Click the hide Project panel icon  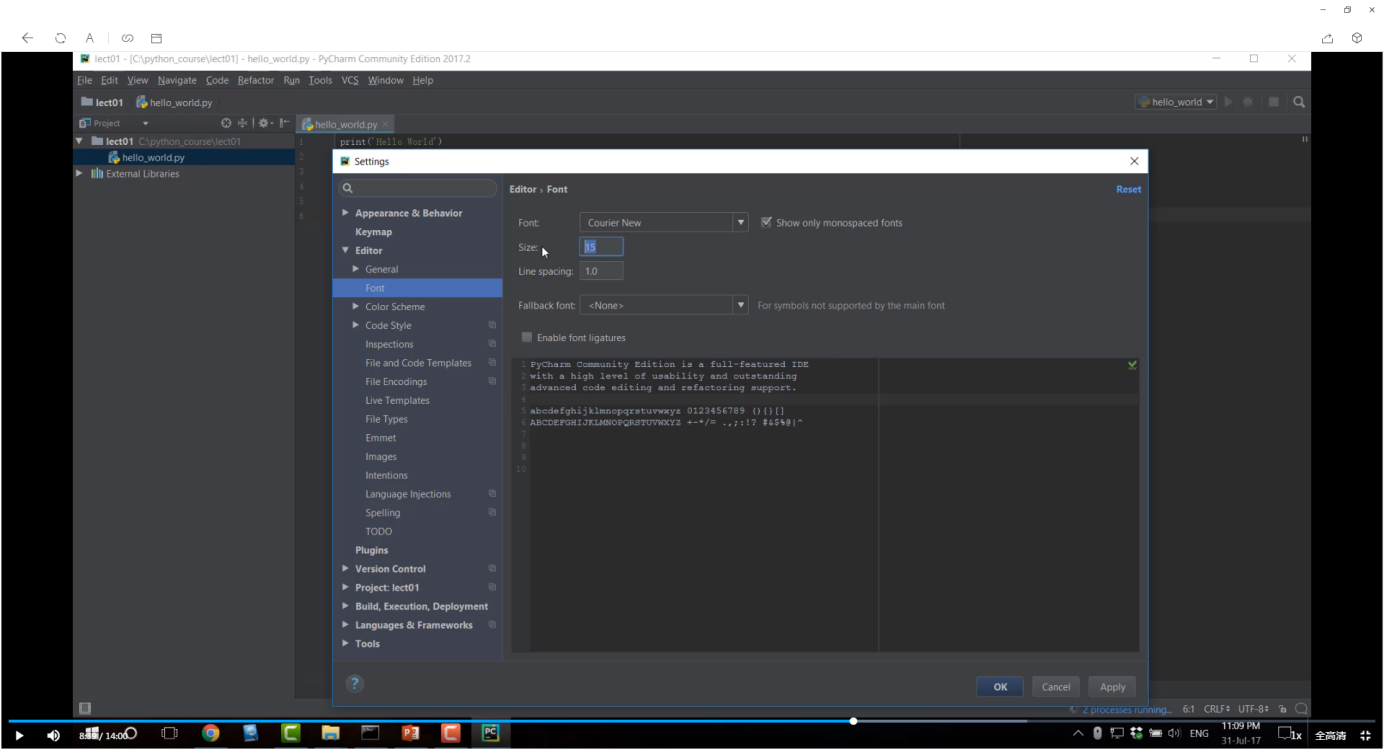coord(285,123)
